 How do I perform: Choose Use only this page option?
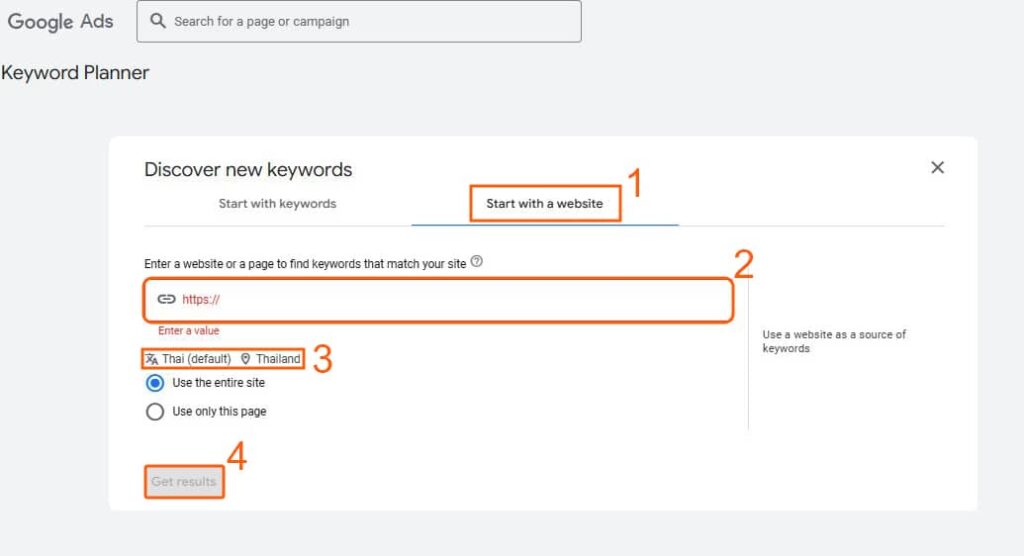[155, 411]
